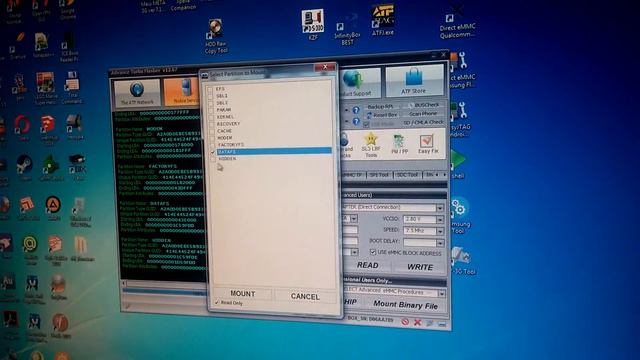Check the MODEM partition checkbox
The image size is (640, 360).
(212, 138)
